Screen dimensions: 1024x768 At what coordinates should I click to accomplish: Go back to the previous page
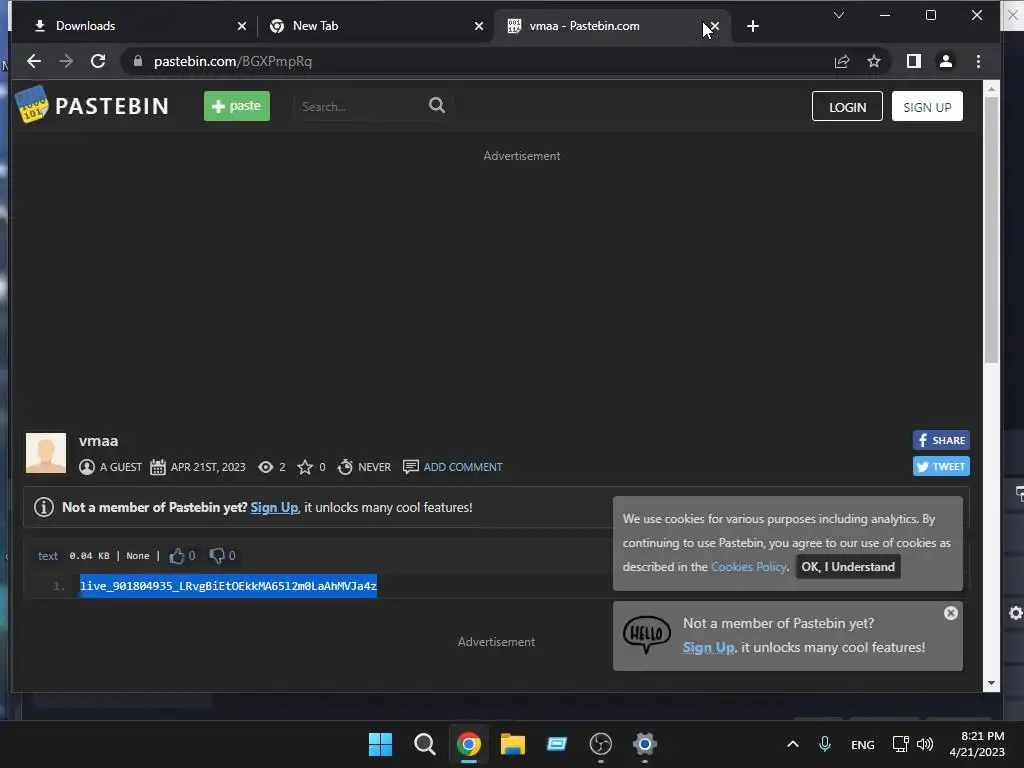(x=34, y=61)
